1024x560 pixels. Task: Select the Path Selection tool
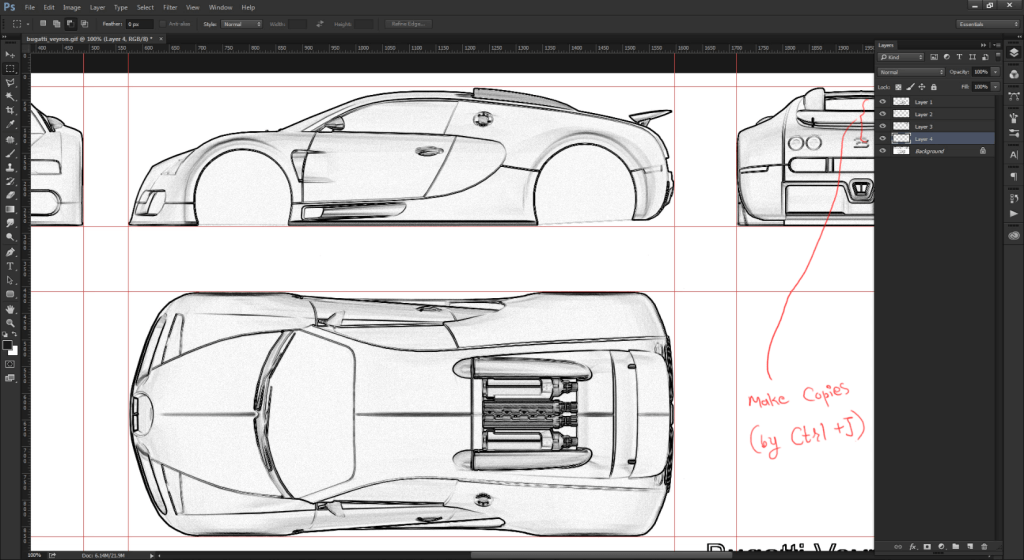coord(10,280)
